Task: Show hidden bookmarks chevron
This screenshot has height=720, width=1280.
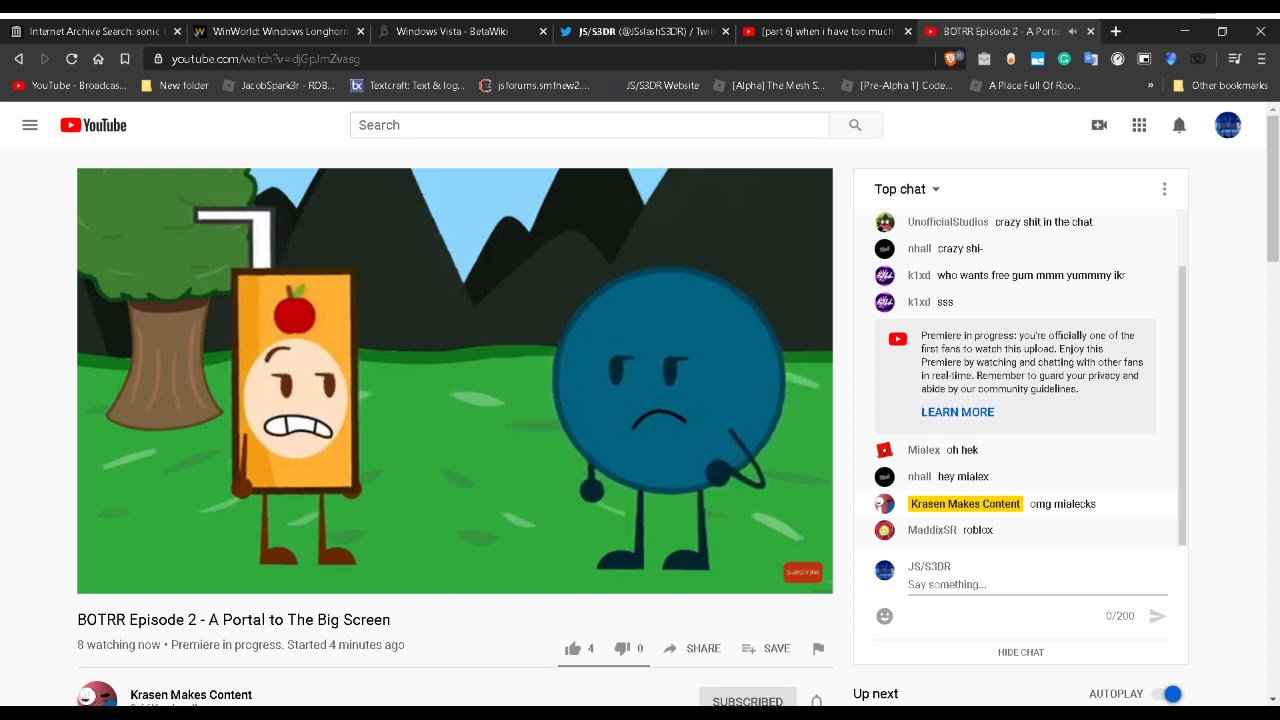Action: click(x=1150, y=85)
